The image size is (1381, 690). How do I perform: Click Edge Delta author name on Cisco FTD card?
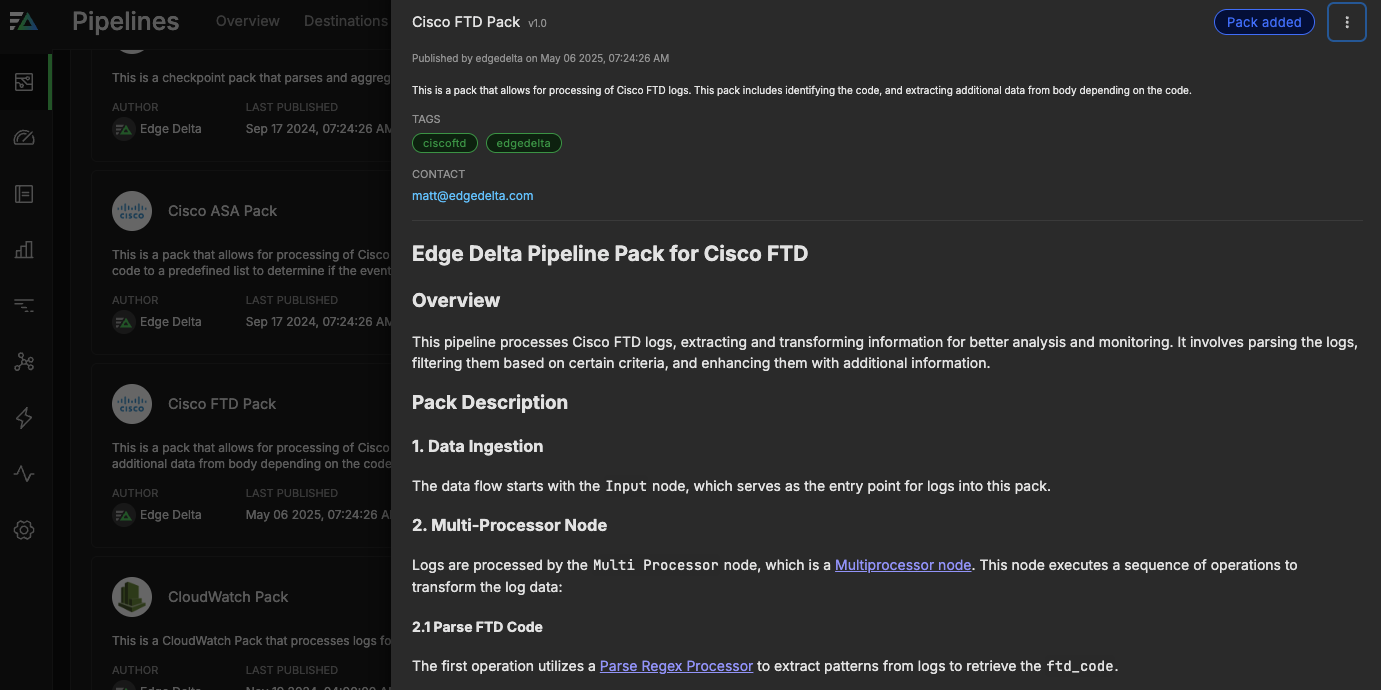171,515
